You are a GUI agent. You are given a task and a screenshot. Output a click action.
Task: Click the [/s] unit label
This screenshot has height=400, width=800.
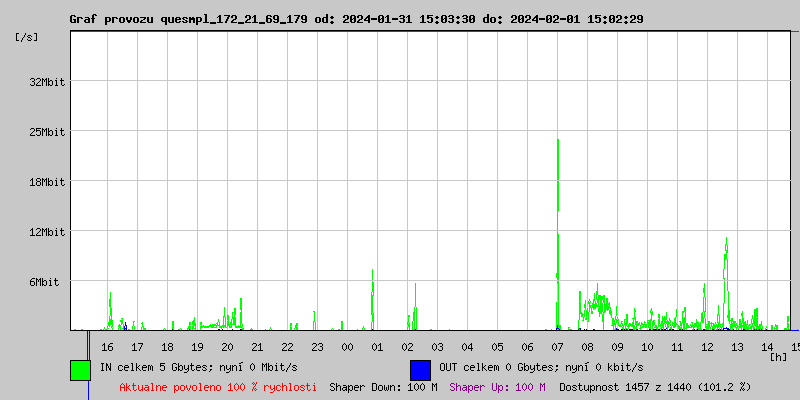pos(27,37)
